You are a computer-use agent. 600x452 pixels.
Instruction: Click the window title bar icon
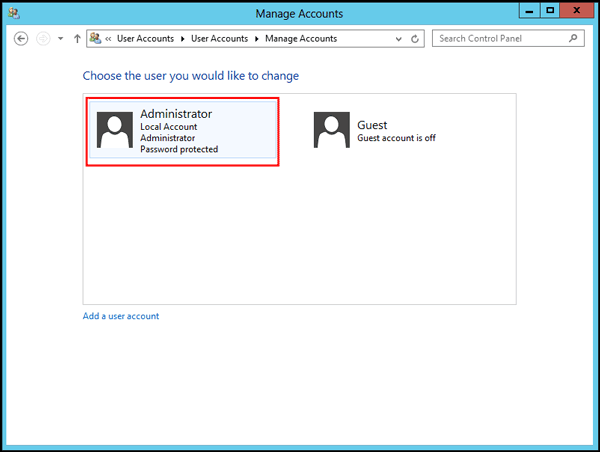point(14,13)
